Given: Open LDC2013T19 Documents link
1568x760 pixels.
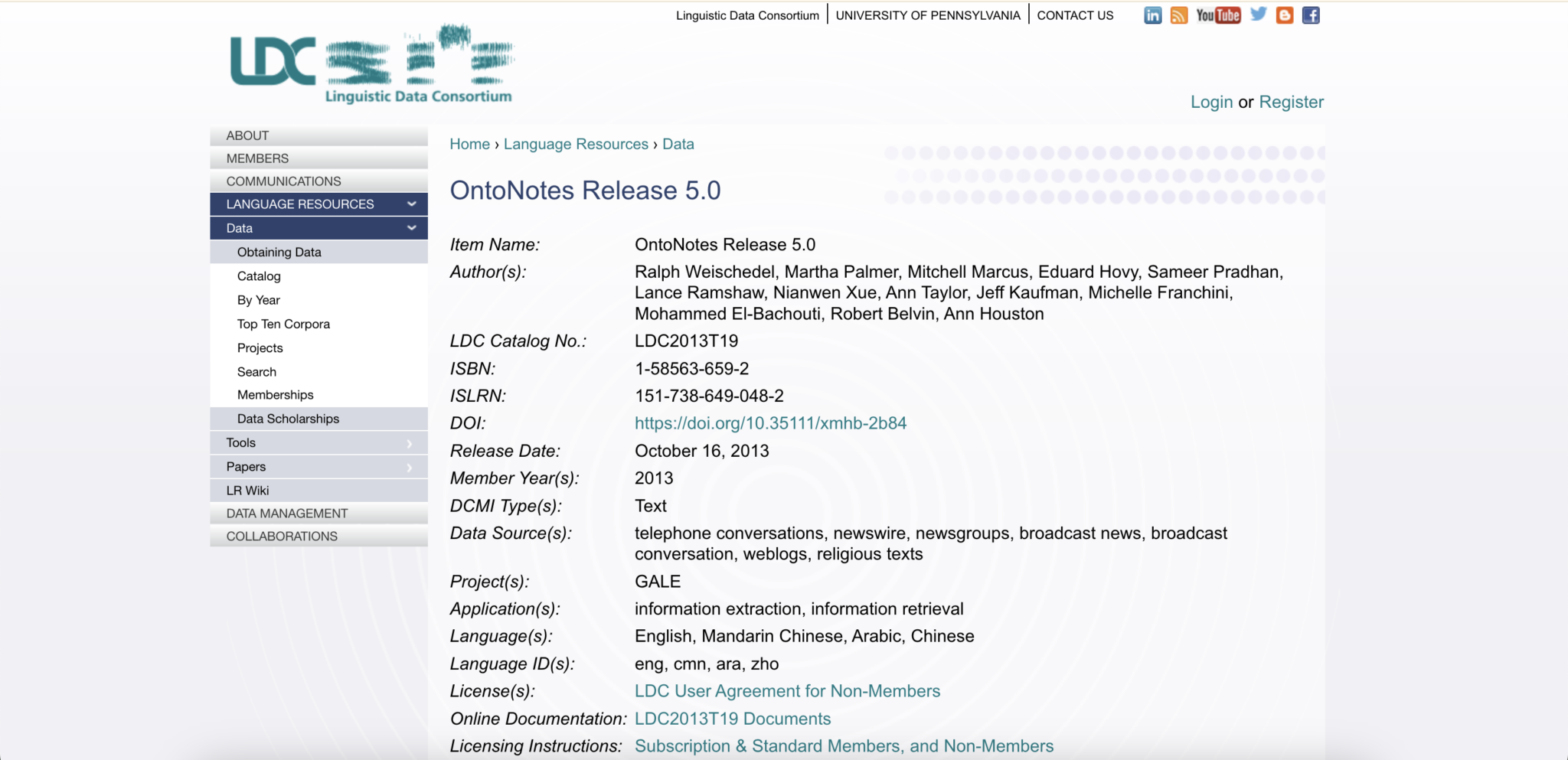Looking at the screenshot, I should pyautogui.click(x=733, y=719).
